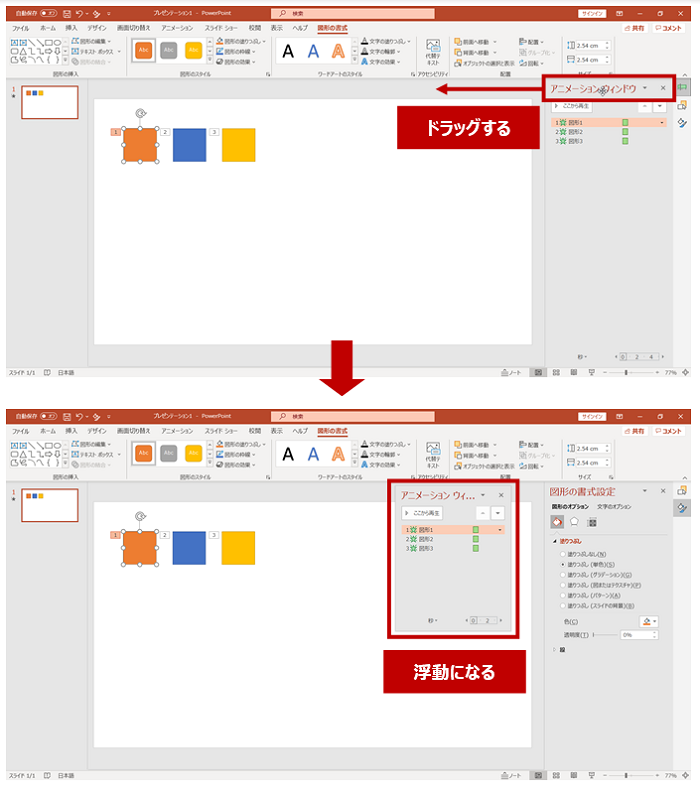Screen dimensions: 700x797
Task: Click the Fill & Line bucket icon in Format Shape pane
Action: [556, 522]
